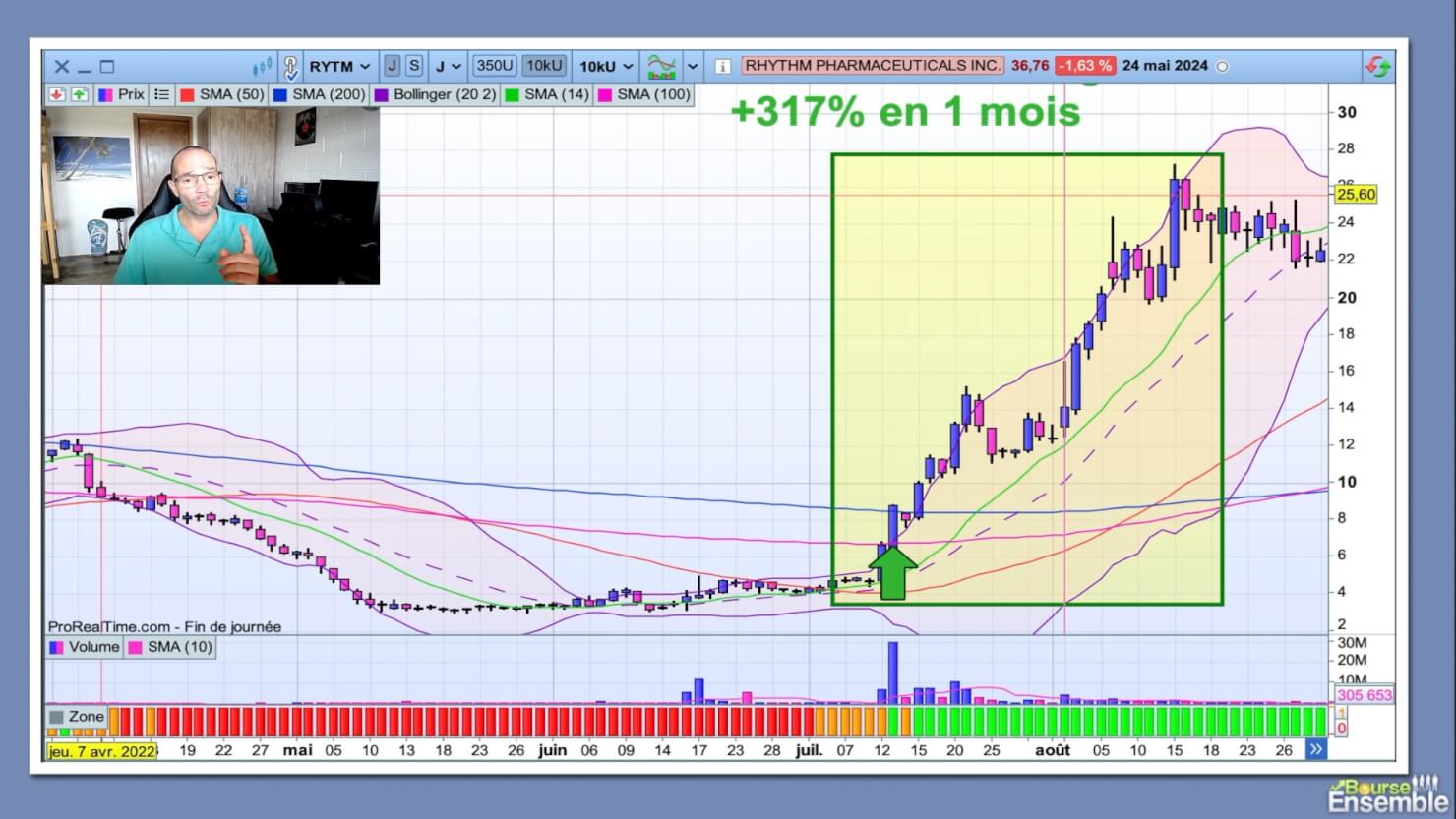Close the chart window with X

click(61, 67)
